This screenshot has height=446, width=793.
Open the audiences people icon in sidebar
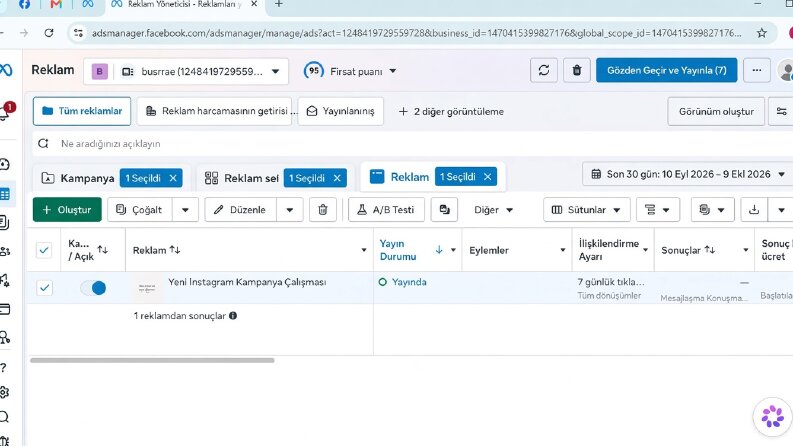[x=5, y=251]
